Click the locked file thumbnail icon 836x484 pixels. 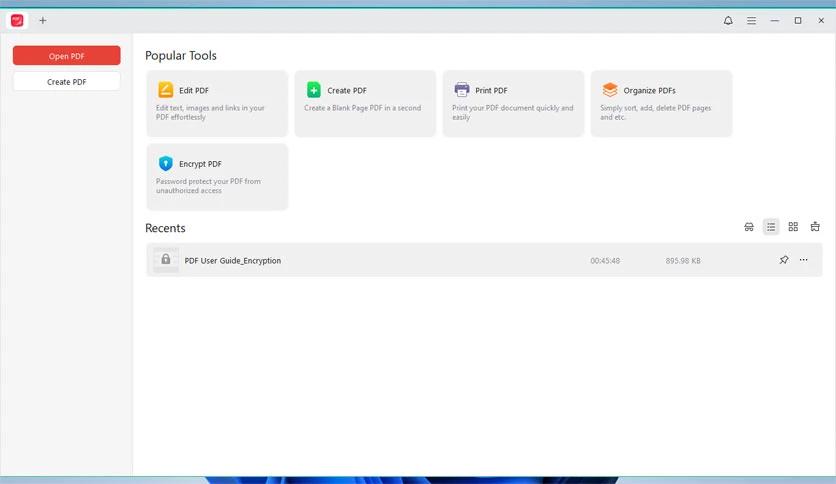[166, 260]
